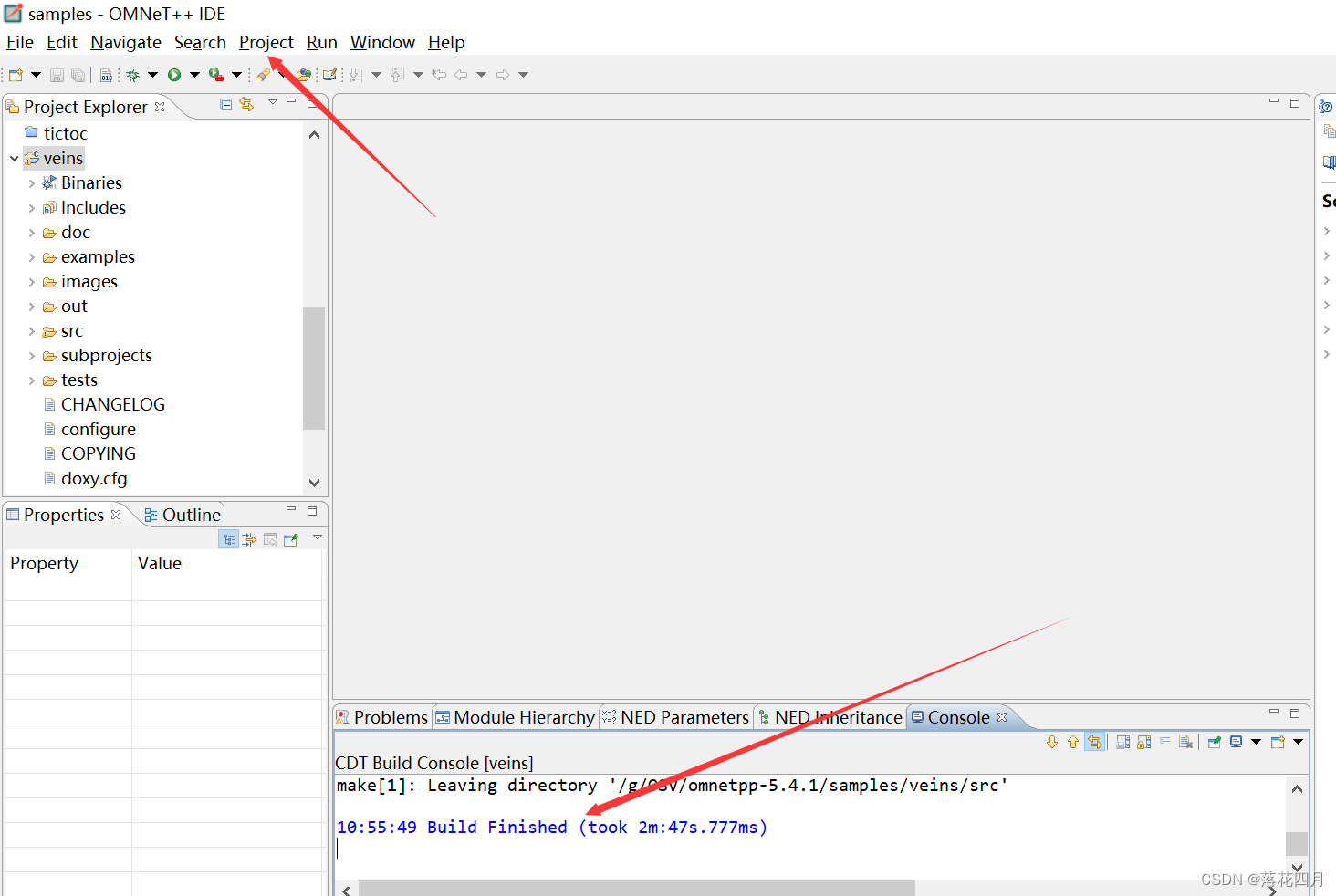Image resolution: width=1336 pixels, height=896 pixels.
Task: Expand the src folder
Action: pos(32,331)
